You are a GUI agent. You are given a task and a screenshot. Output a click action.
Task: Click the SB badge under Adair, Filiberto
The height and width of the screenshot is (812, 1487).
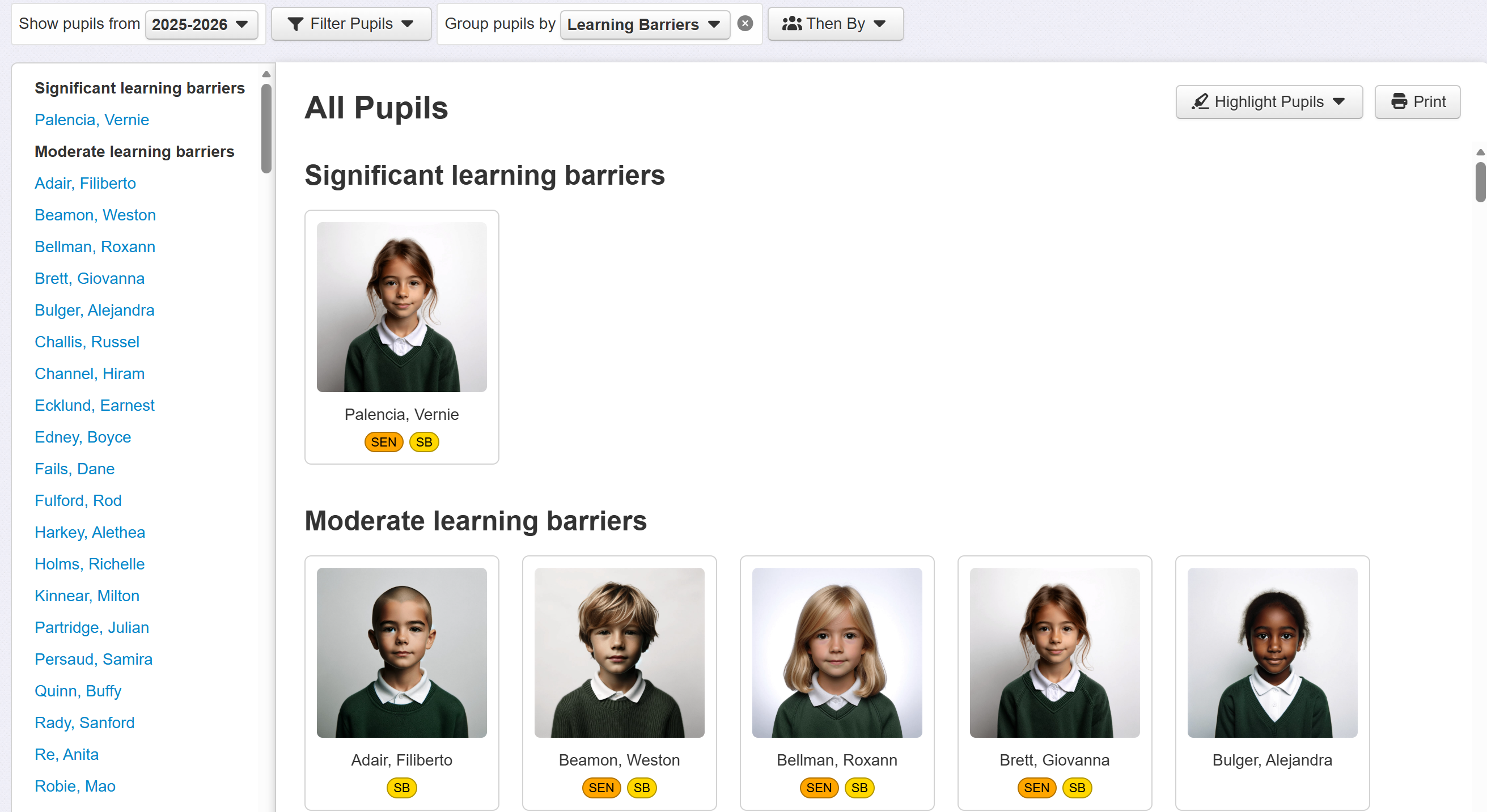(401, 788)
